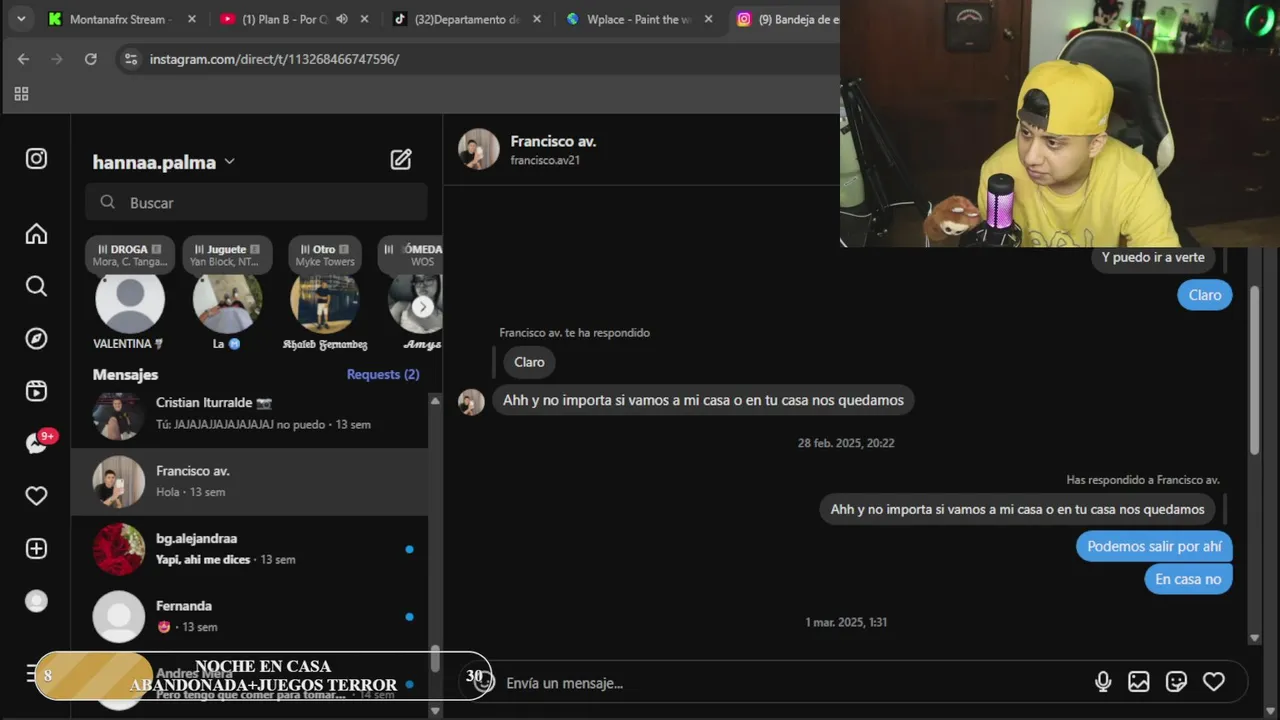Open Messages icon with 9+ badge

click(x=38, y=443)
